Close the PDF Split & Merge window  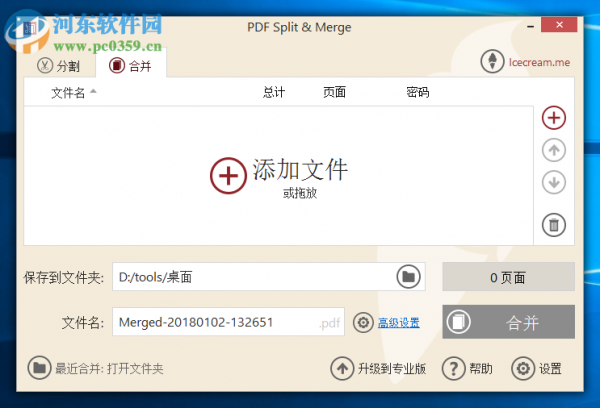click(559, 25)
